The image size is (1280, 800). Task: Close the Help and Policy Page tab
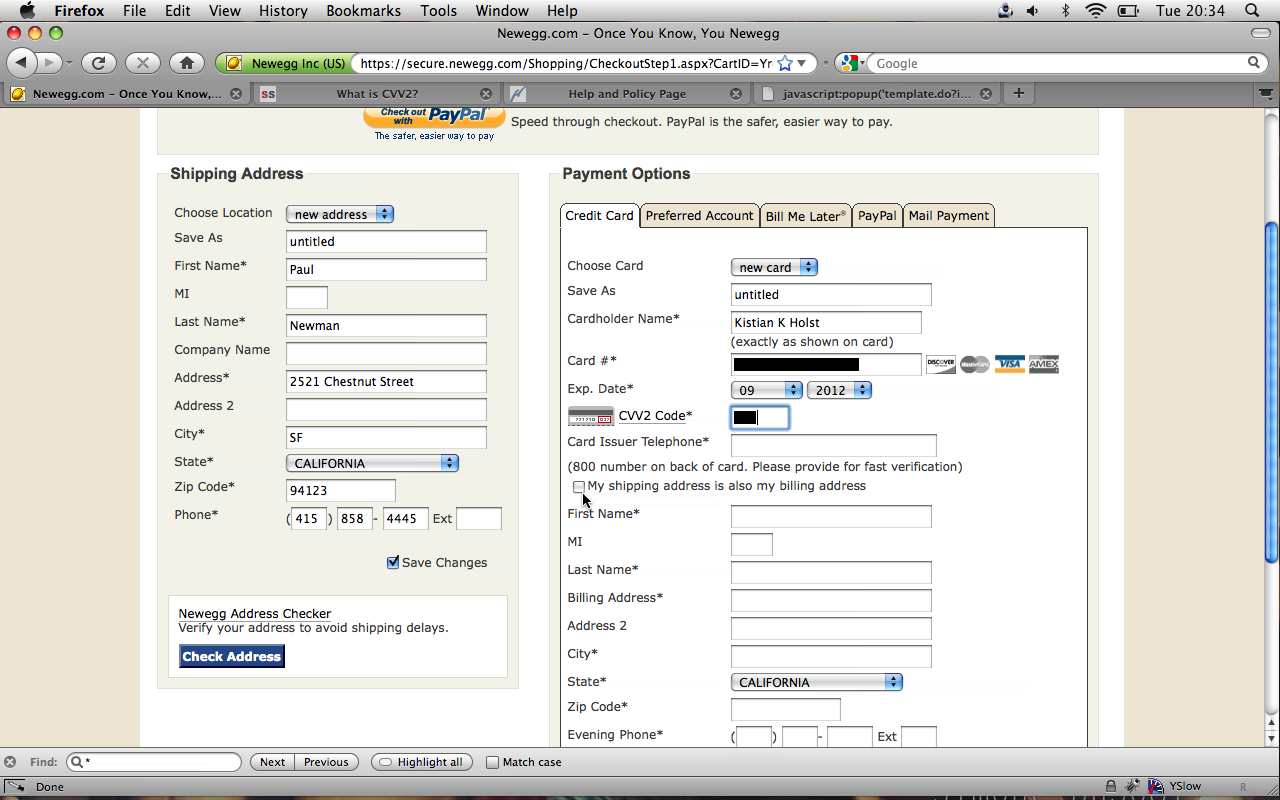736,94
